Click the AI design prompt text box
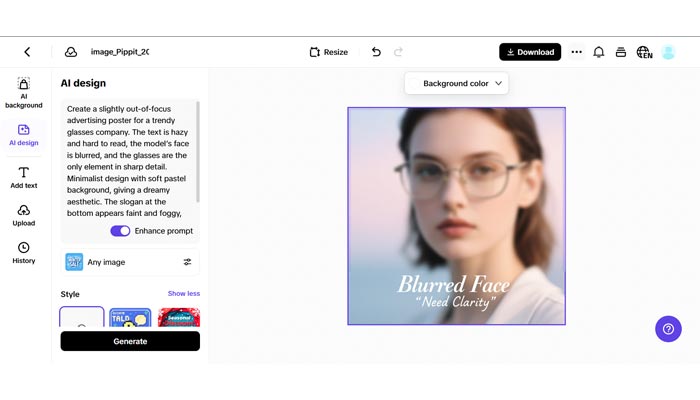The width and height of the screenshot is (700, 400). click(128, 158)
